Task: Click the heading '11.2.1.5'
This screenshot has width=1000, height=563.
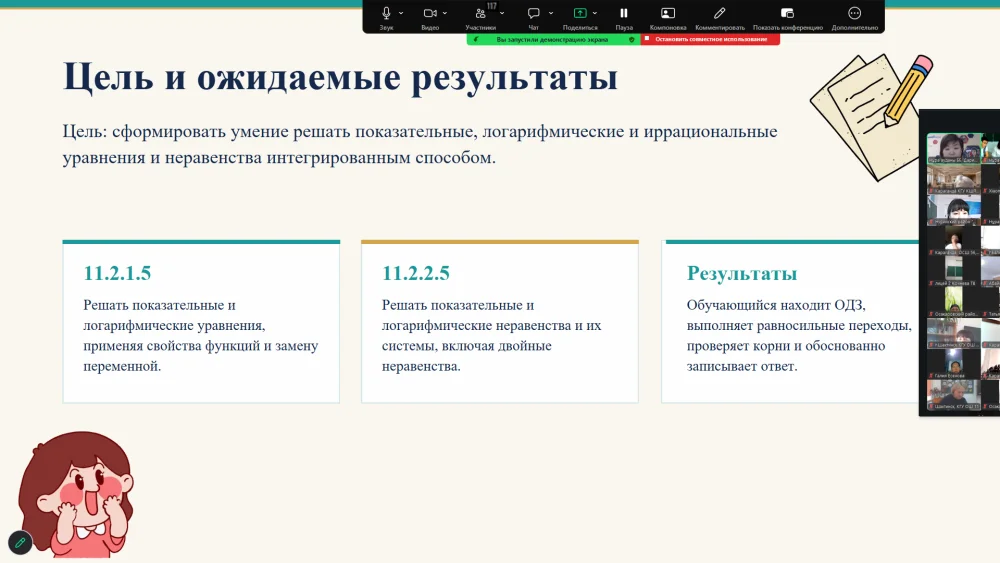Action: click(117, 273)
